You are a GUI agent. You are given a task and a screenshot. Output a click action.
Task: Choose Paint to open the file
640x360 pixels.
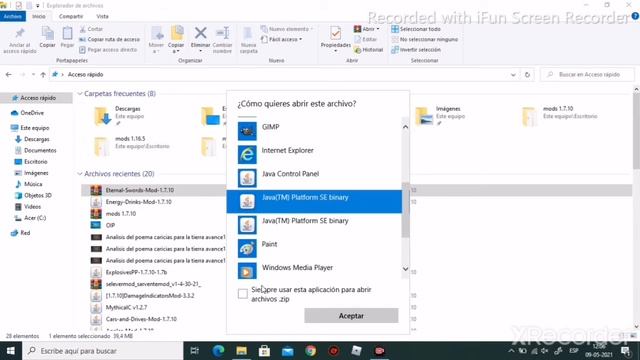tap(314, 248)
